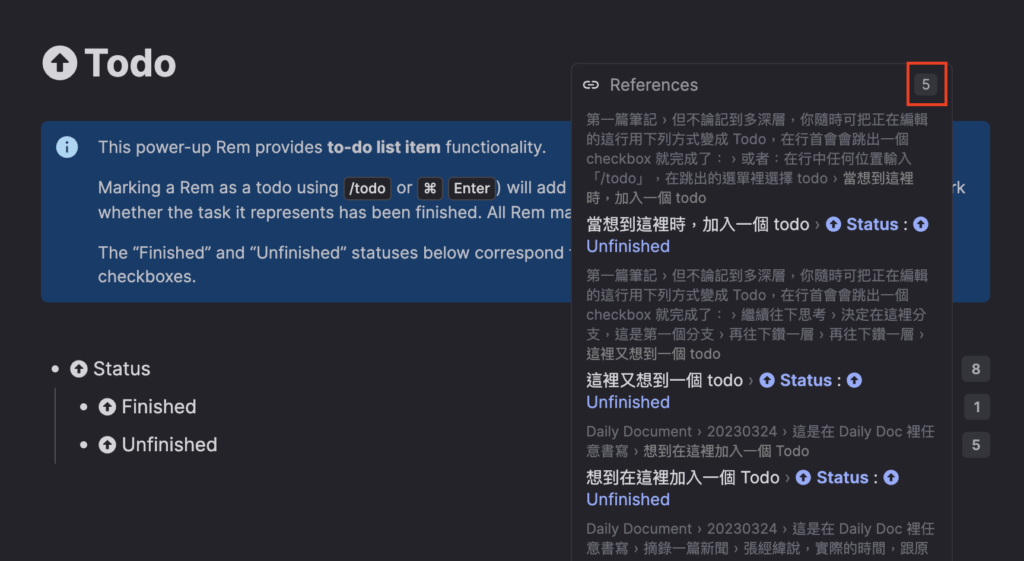Open the reference "想到在這裡加入一個 Todo"
This screenshot has width=1024, height=561.
[x=682, y=477]
